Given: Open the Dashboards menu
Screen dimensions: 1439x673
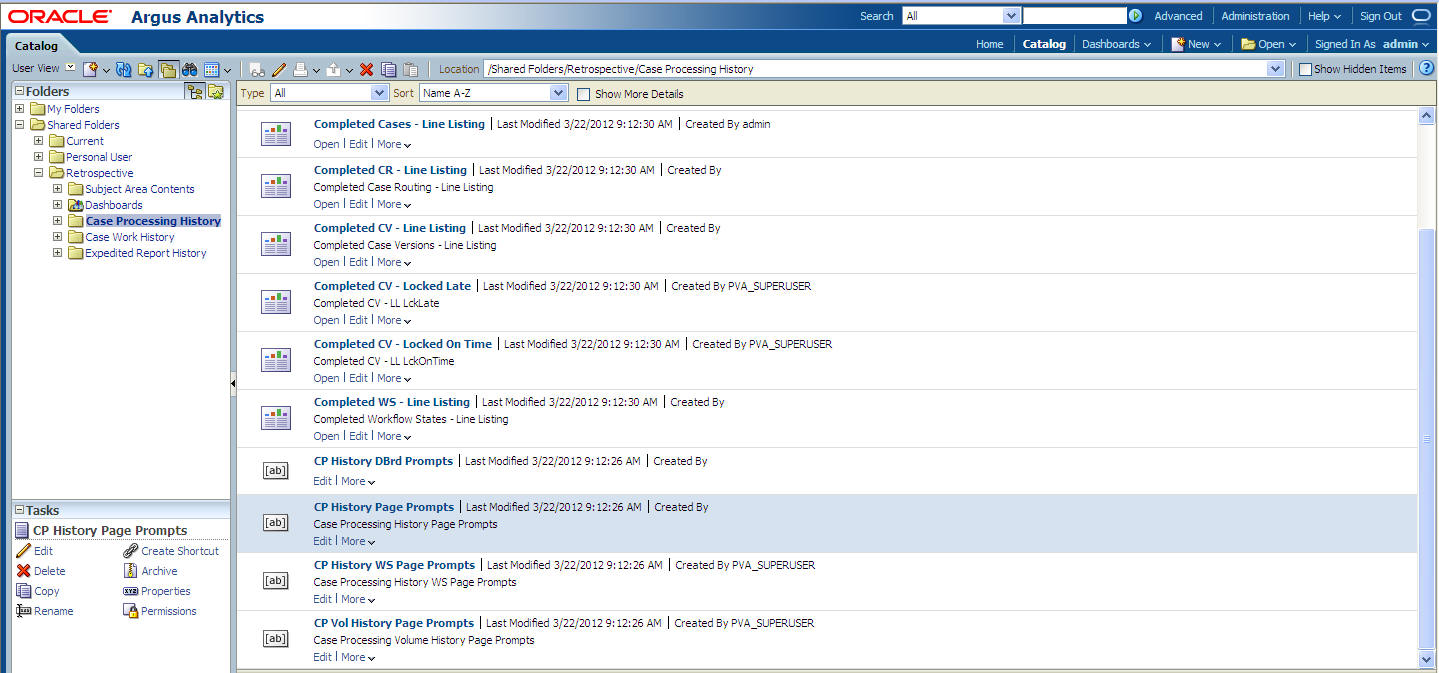Looking at the screenshot, I should [x=1116, y=44].
